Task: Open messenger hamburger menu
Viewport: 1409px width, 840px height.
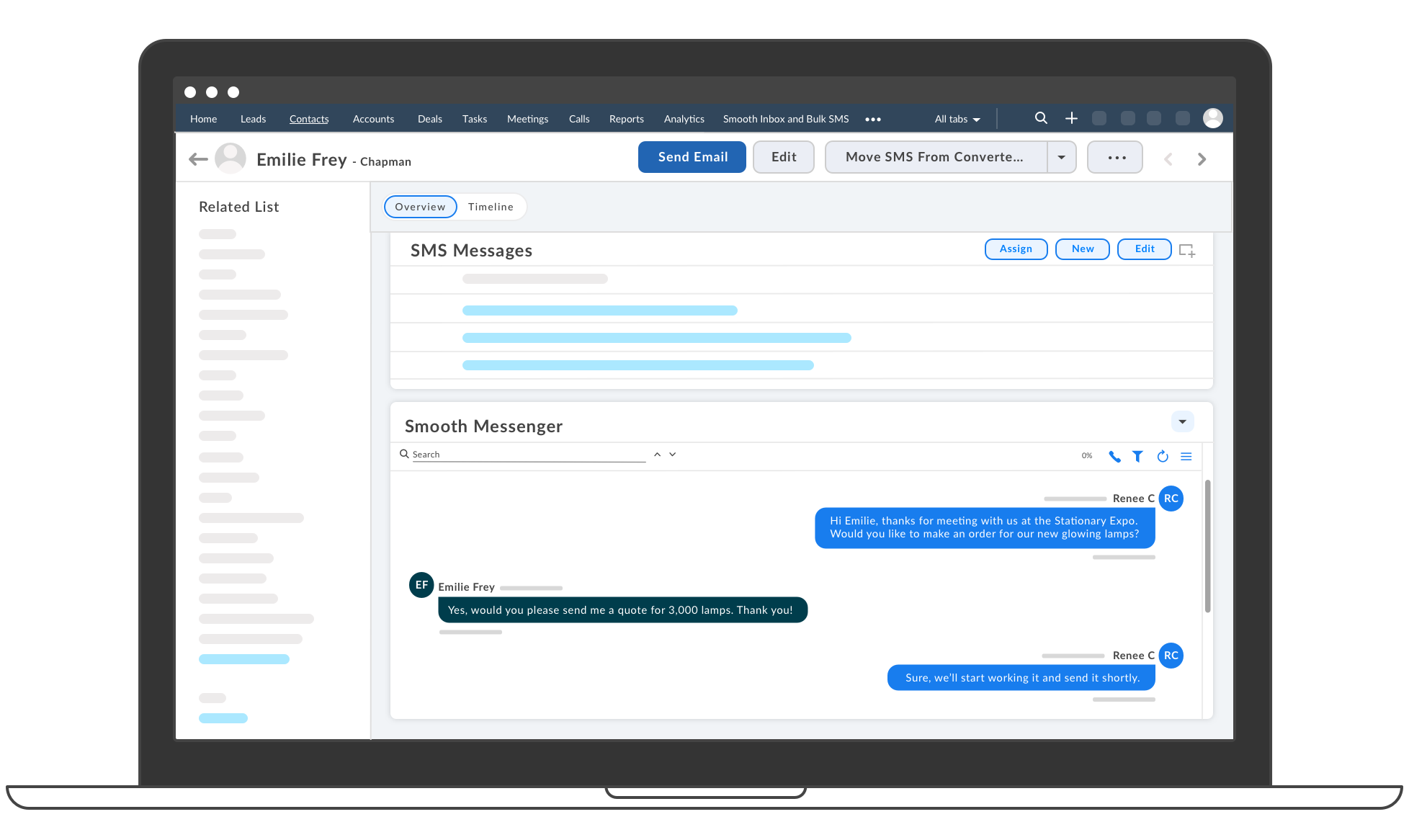Action: click(x=1186, y=456)
